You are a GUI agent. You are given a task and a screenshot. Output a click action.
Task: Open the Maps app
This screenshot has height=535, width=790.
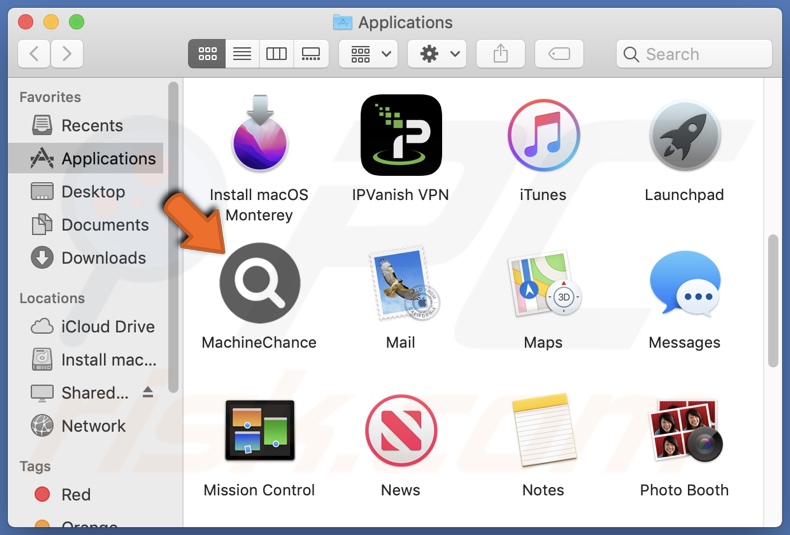(543, 284)
